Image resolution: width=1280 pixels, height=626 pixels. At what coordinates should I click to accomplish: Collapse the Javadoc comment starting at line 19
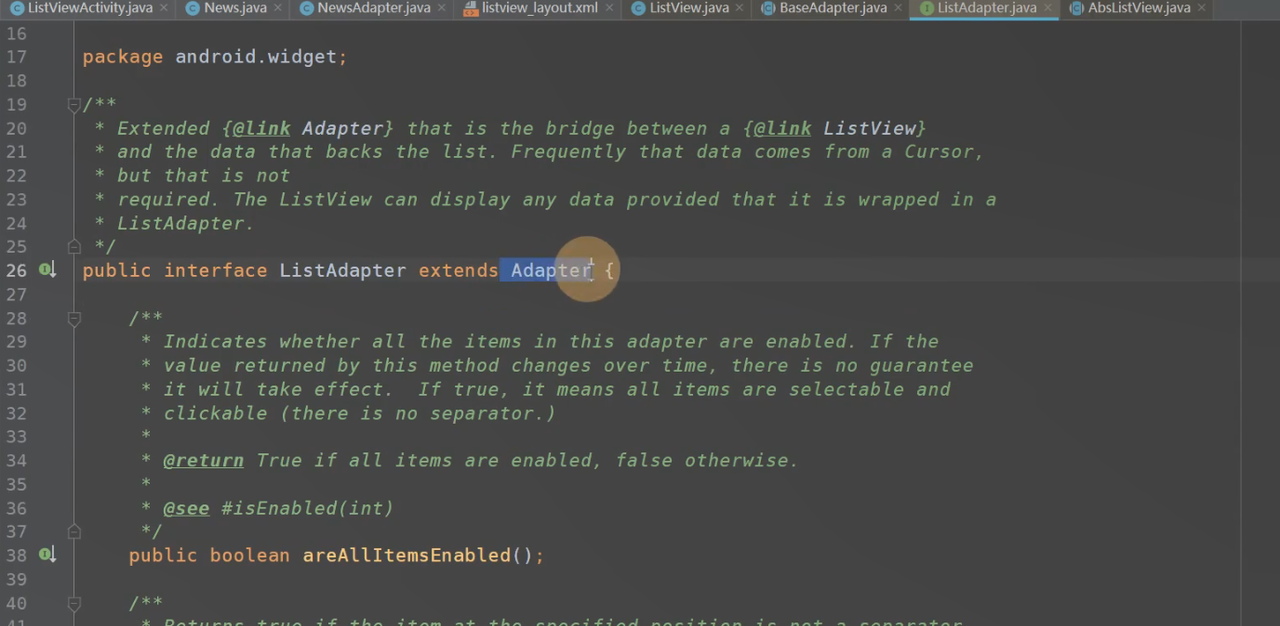coord(73,104)
